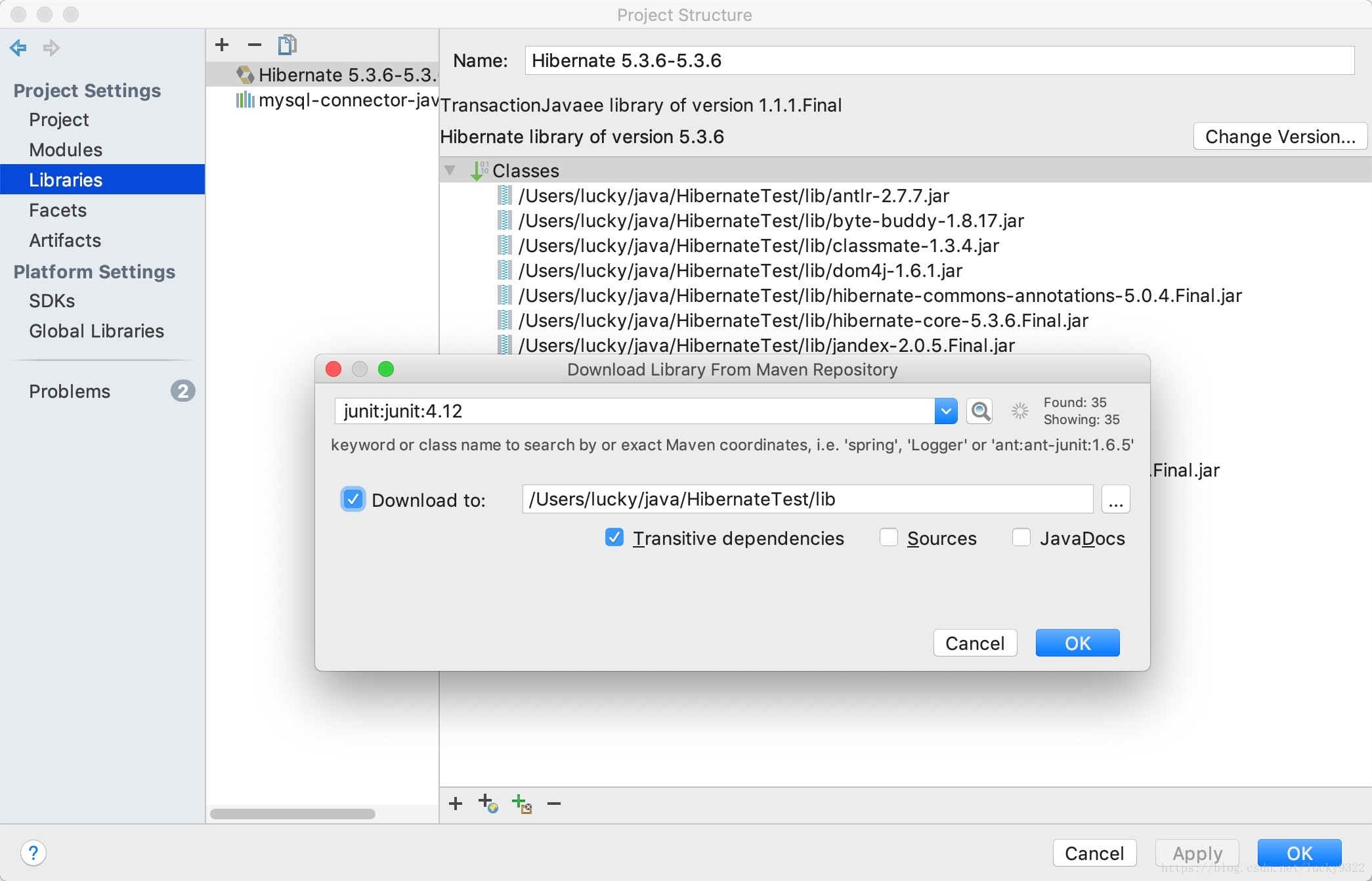Image resolution: width=1372 pixels, height=881 pixels.
Task: Click Cancel in Maven dialog
Action: point(975,643)
